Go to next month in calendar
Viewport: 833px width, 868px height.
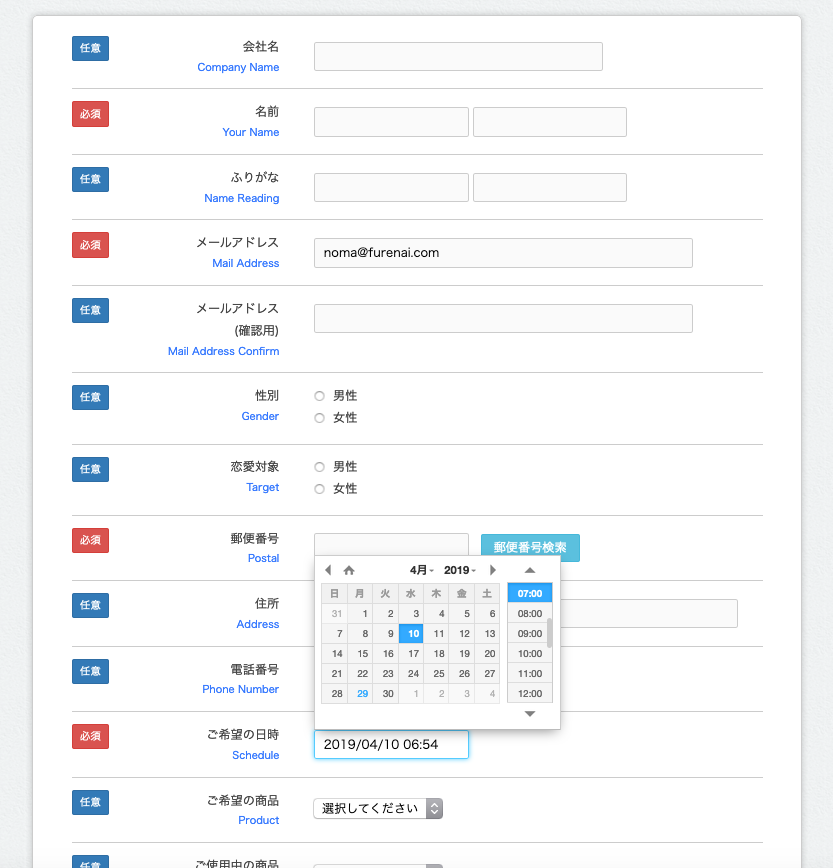[x=493, y=570]
